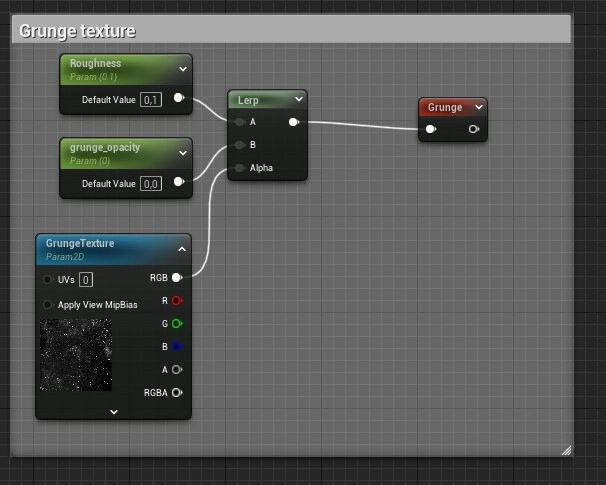
Task: Click the GrungeTexture RGB output pin
Action: [177, 278]
